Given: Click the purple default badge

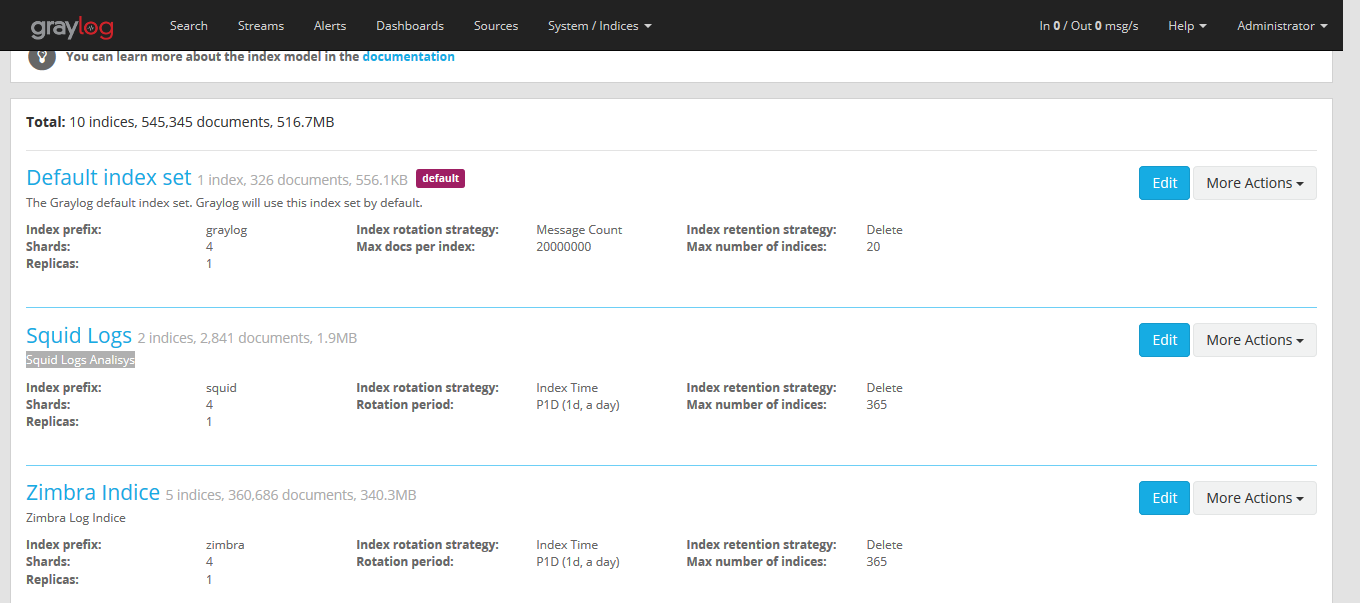Looking at the screenshot, I should 440,179.
